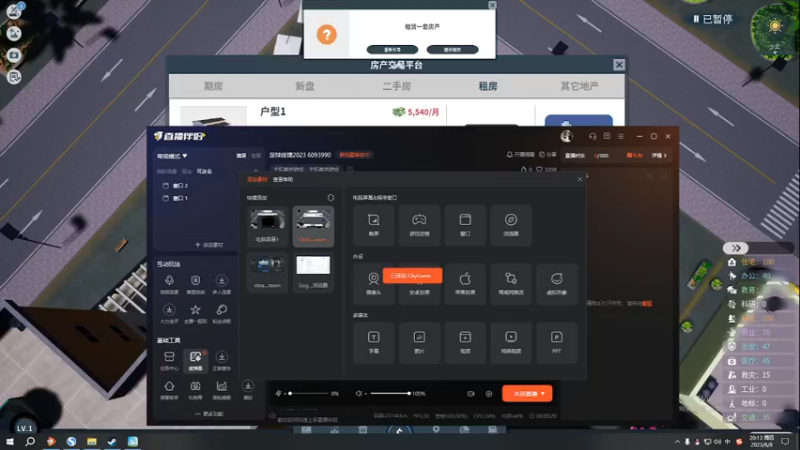This screenshot has height=450, width=800.
Task: Click right button in rental dialog
Action: click(453, 49)
